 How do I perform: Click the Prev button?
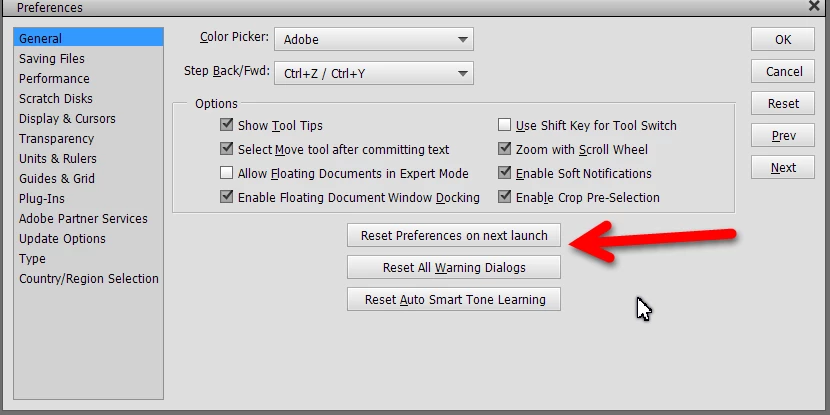(782, 136)
